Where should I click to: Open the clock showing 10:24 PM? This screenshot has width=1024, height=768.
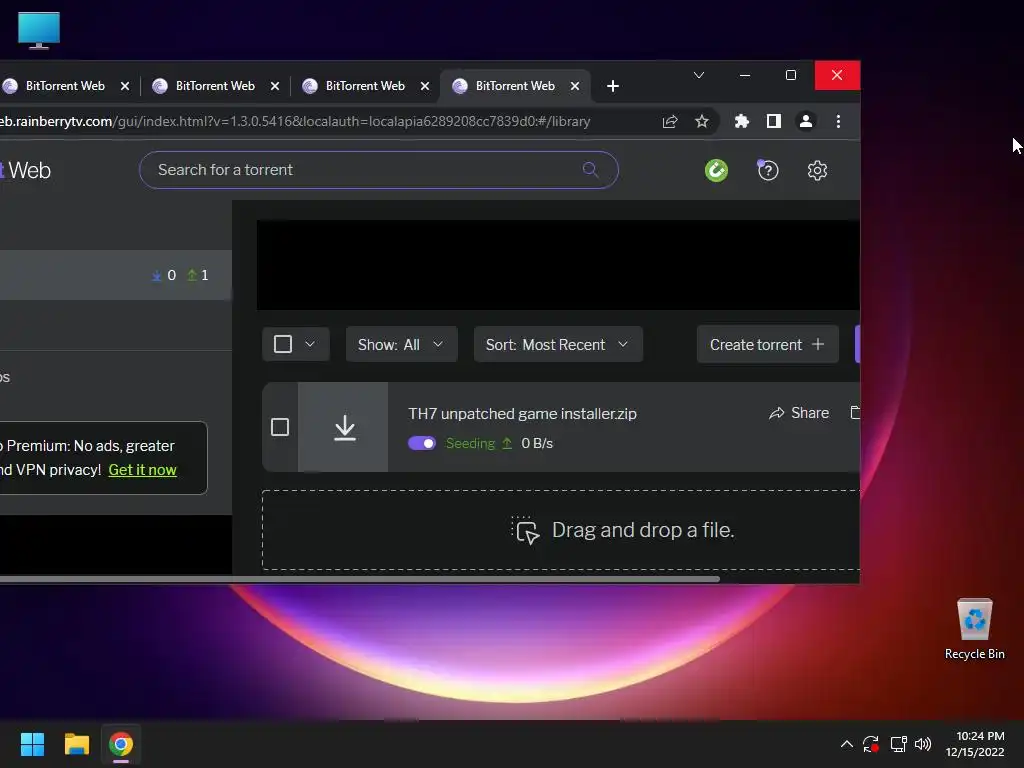point(975,744)
